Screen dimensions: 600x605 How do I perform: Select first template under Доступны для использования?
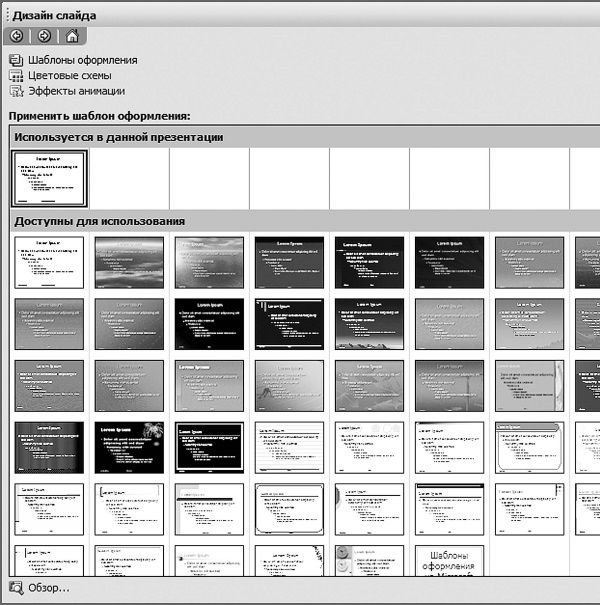49,263
